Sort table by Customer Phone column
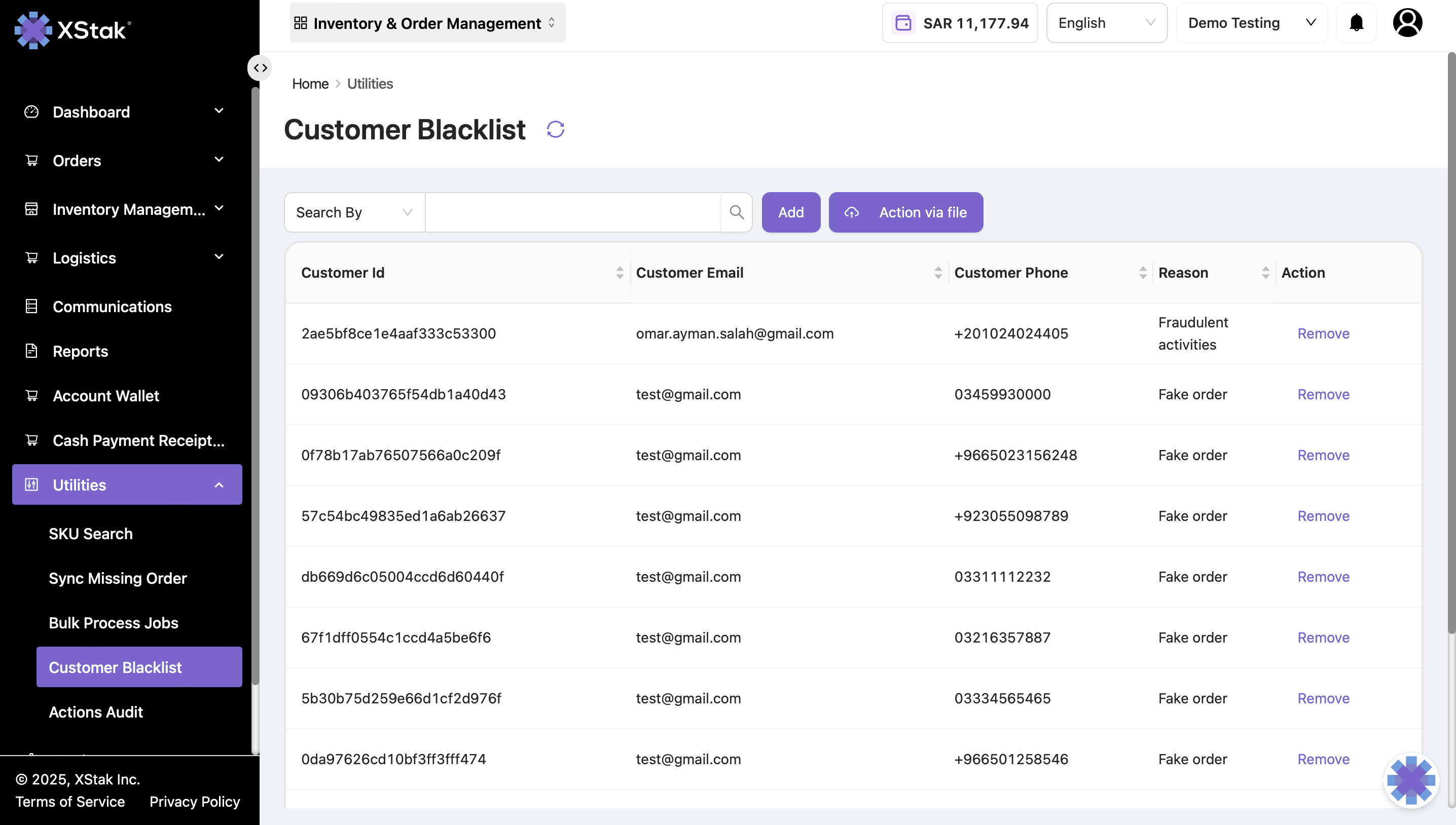Viewport: 1456px width, 825px height. [x=1142, y=273]
